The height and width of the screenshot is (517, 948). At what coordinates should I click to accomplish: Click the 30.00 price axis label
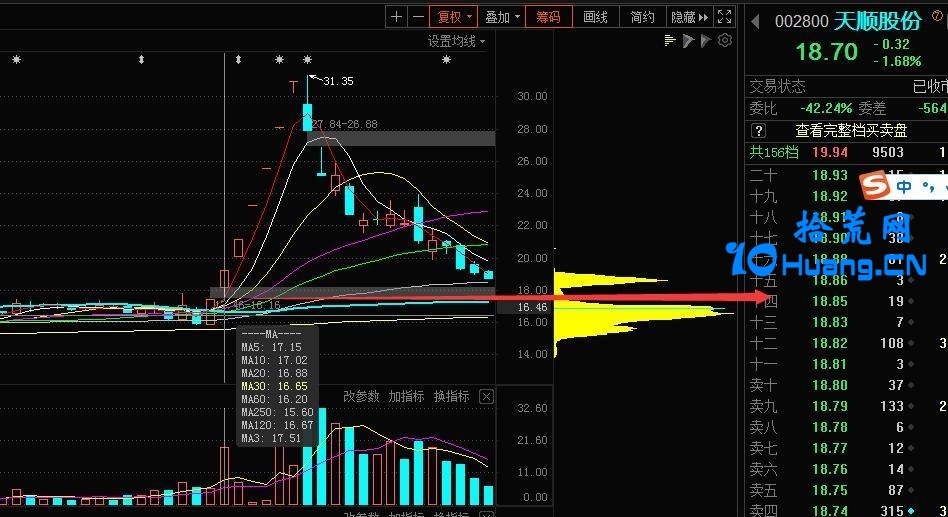point(532,96)
